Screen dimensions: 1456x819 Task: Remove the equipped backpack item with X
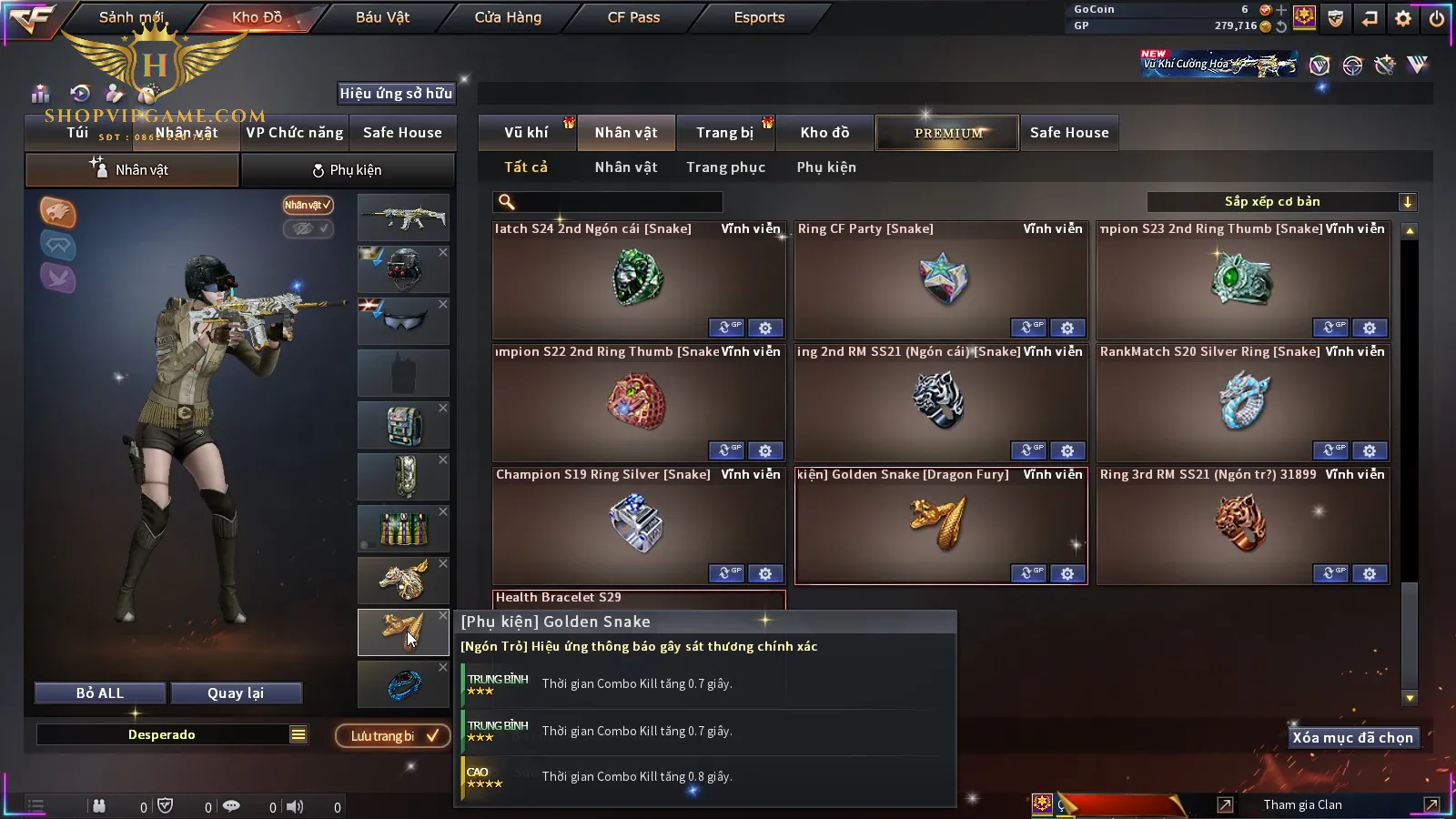point(443,408)
